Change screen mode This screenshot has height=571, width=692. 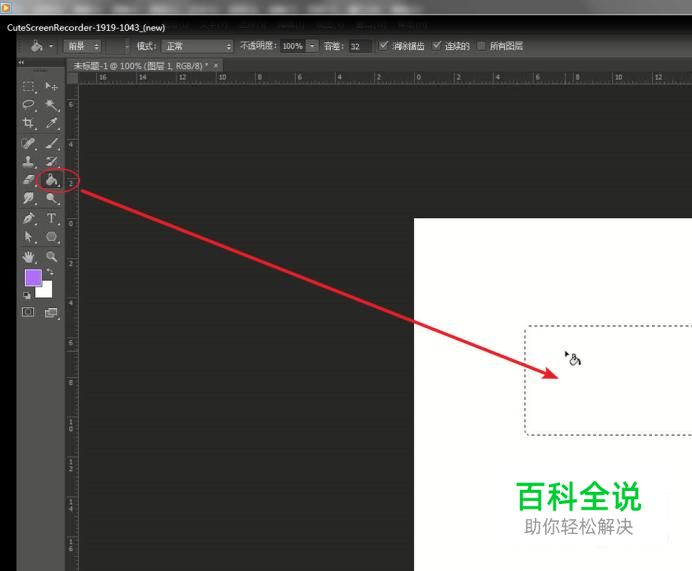pyautogui.click(x=51, y=313)
